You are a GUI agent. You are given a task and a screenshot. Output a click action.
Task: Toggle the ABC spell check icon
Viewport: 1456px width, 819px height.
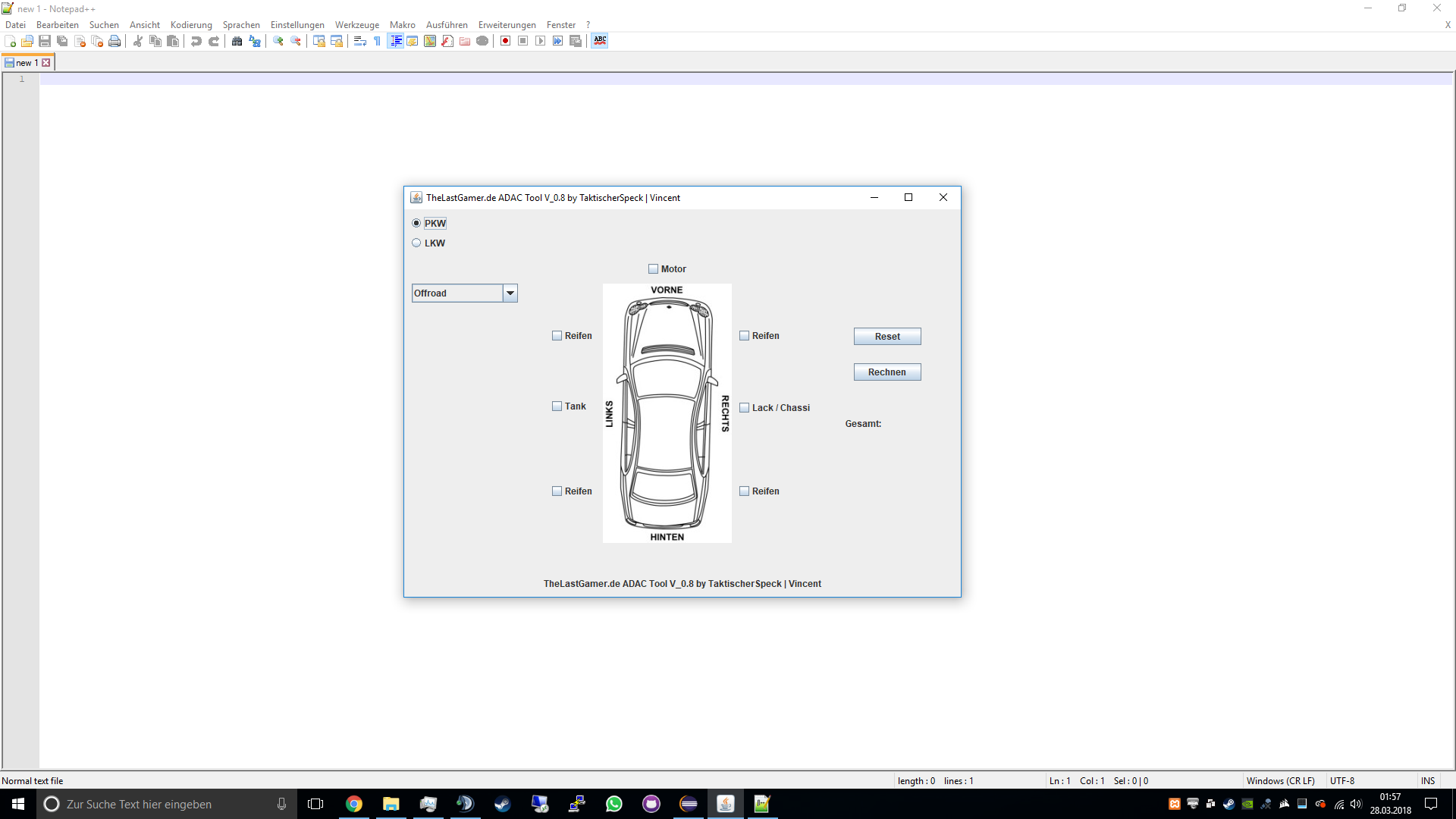(x=600, y=41)
